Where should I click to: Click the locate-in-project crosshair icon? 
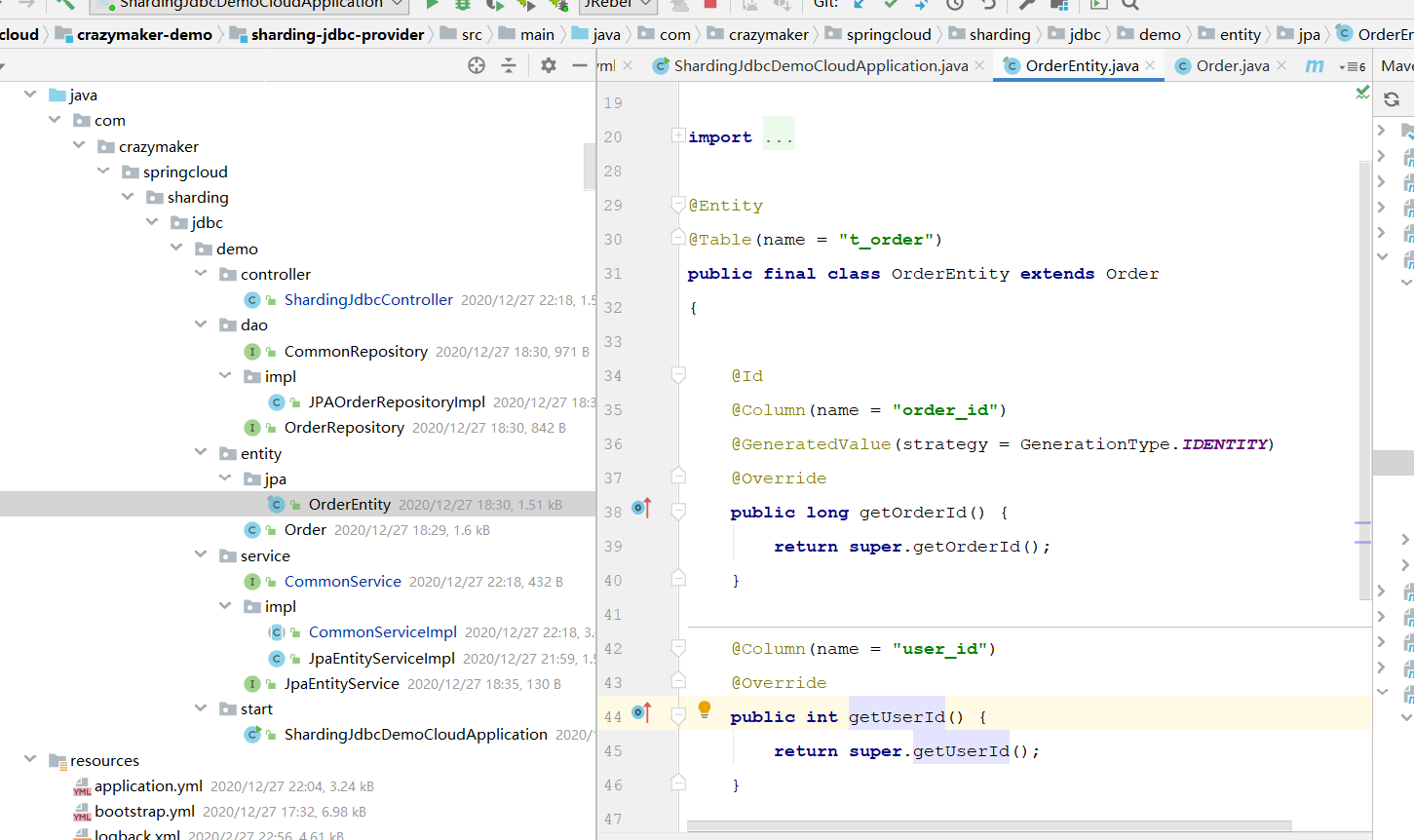point(477,65)
